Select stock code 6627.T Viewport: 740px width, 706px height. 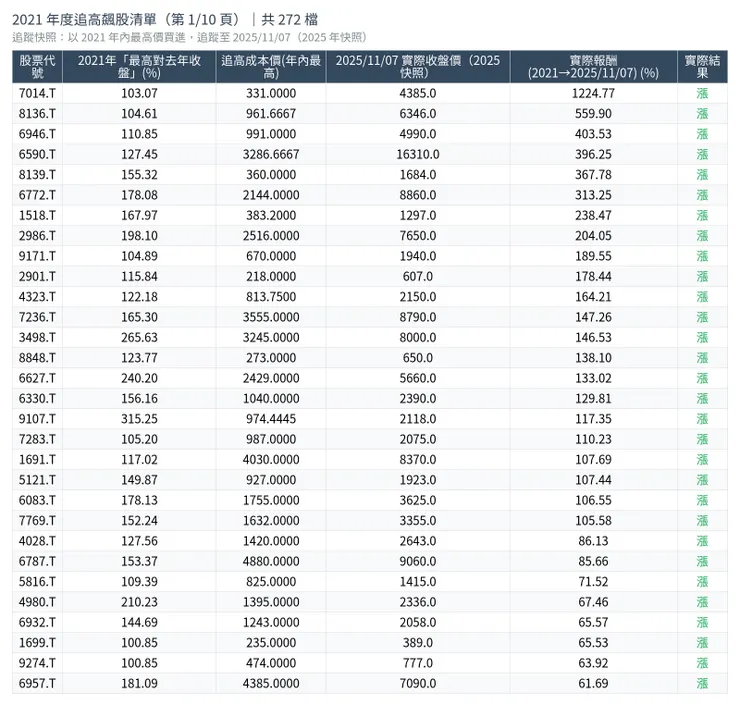[x=37, y=378]
